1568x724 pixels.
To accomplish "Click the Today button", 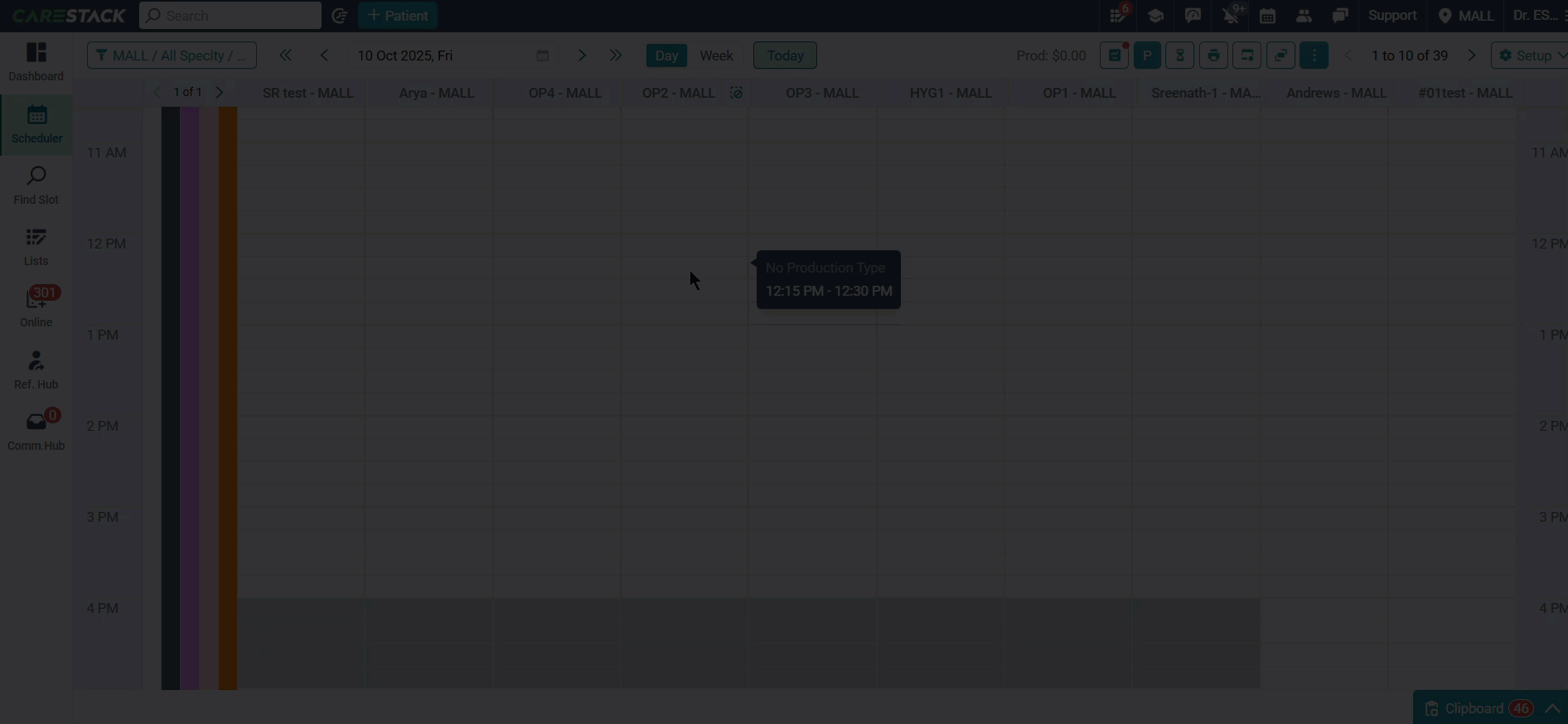I will pos(785,56).
